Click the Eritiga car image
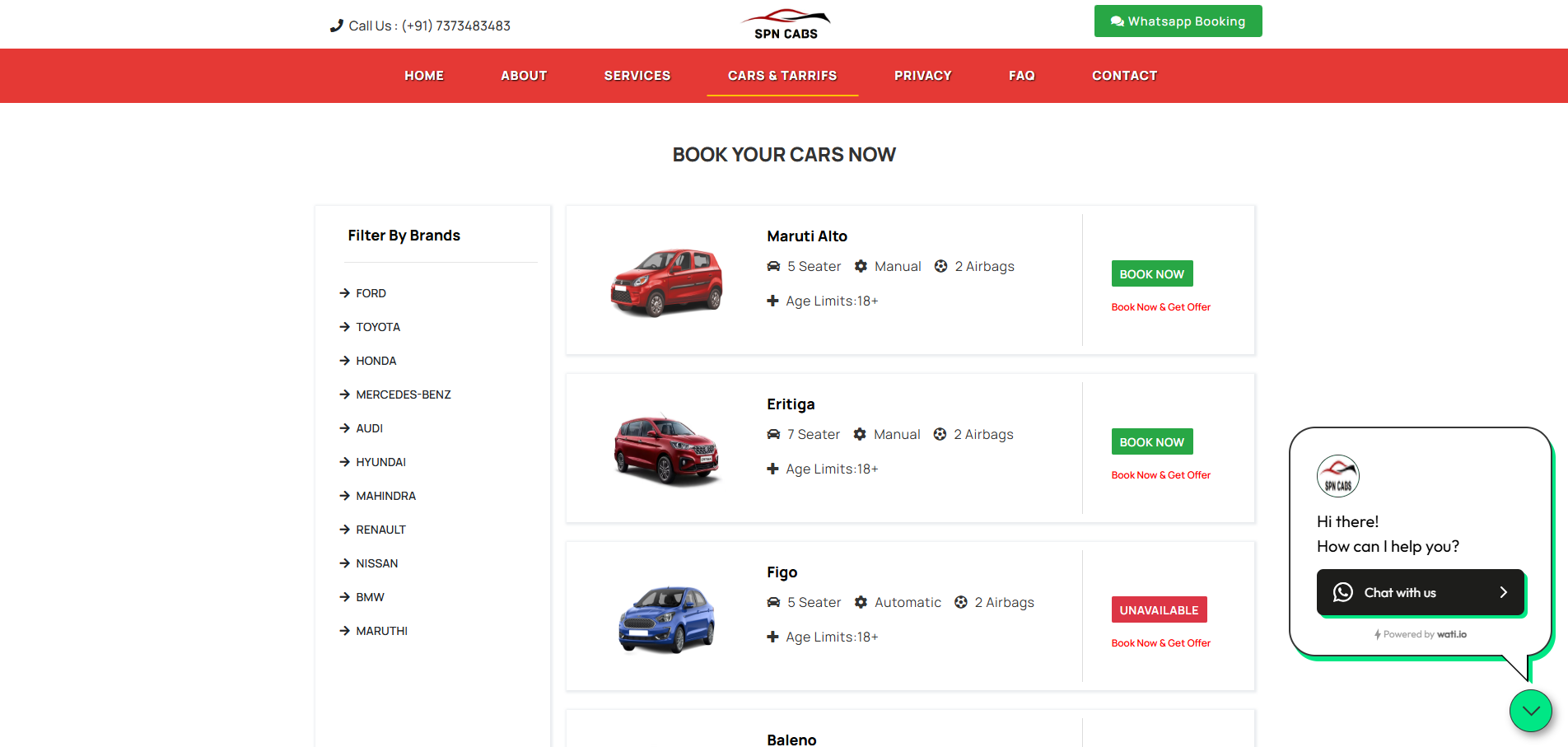The width and height of the screenshot is (1568, 747). tap(667, 451)
